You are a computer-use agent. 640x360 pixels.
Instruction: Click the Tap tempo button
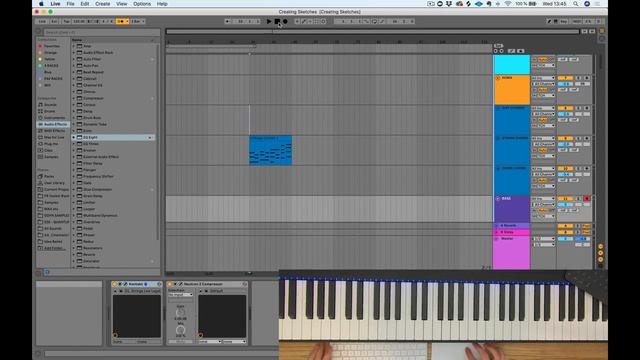point(66,21)
